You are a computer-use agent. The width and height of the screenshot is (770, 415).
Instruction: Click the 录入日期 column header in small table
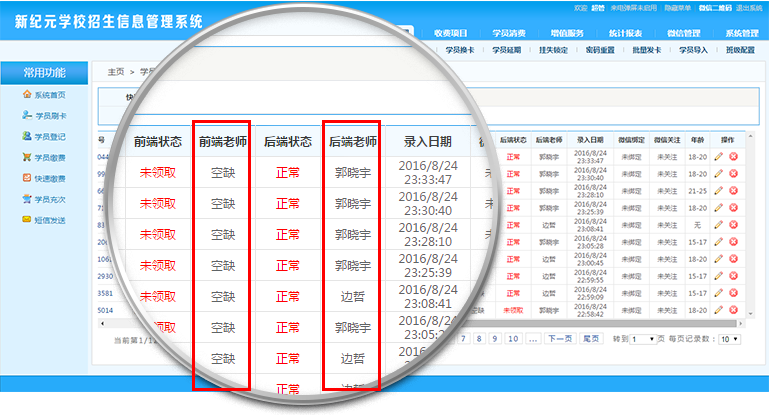click(590, 140)
